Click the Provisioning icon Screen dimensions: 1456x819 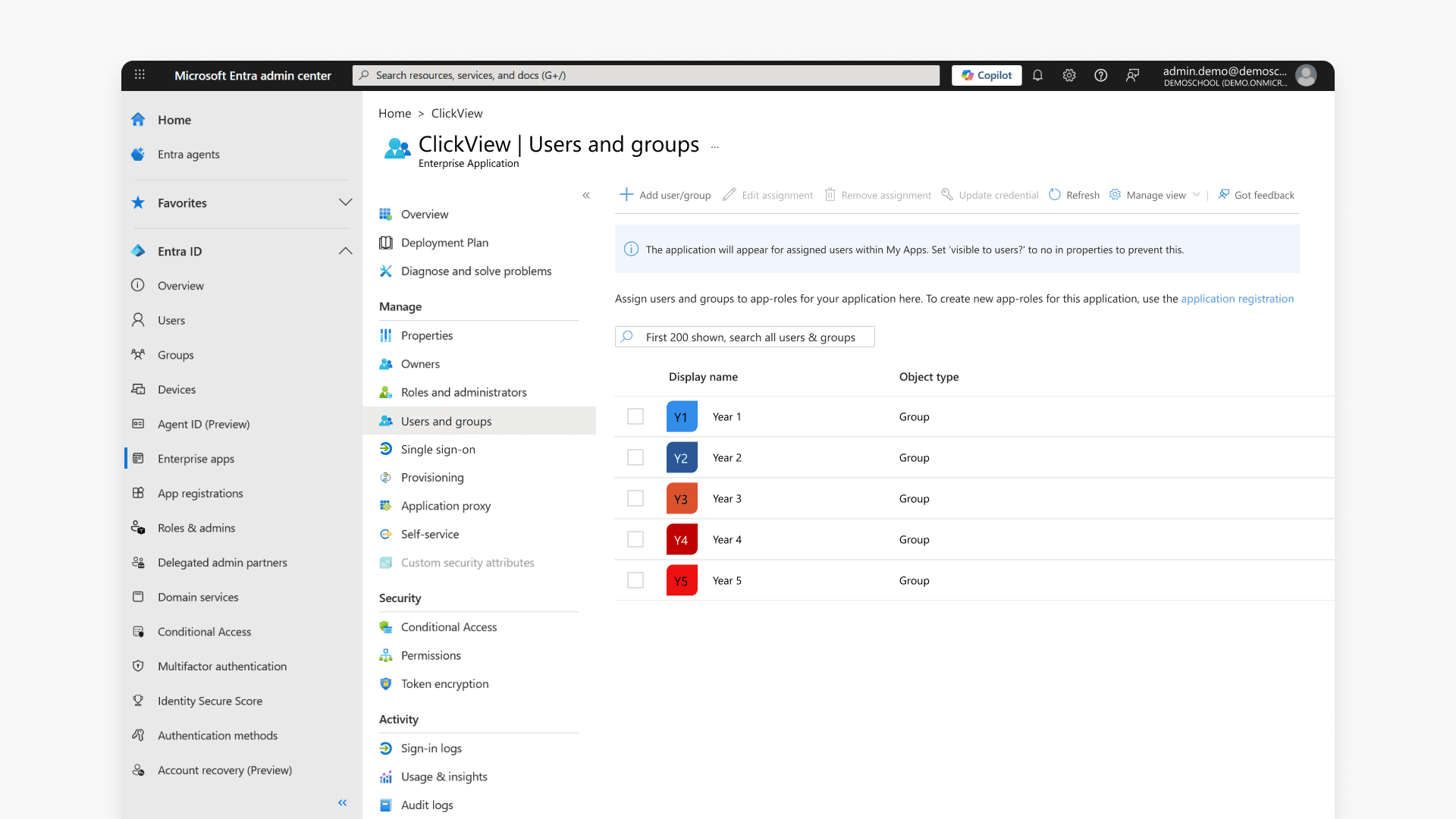click(385, 478)
